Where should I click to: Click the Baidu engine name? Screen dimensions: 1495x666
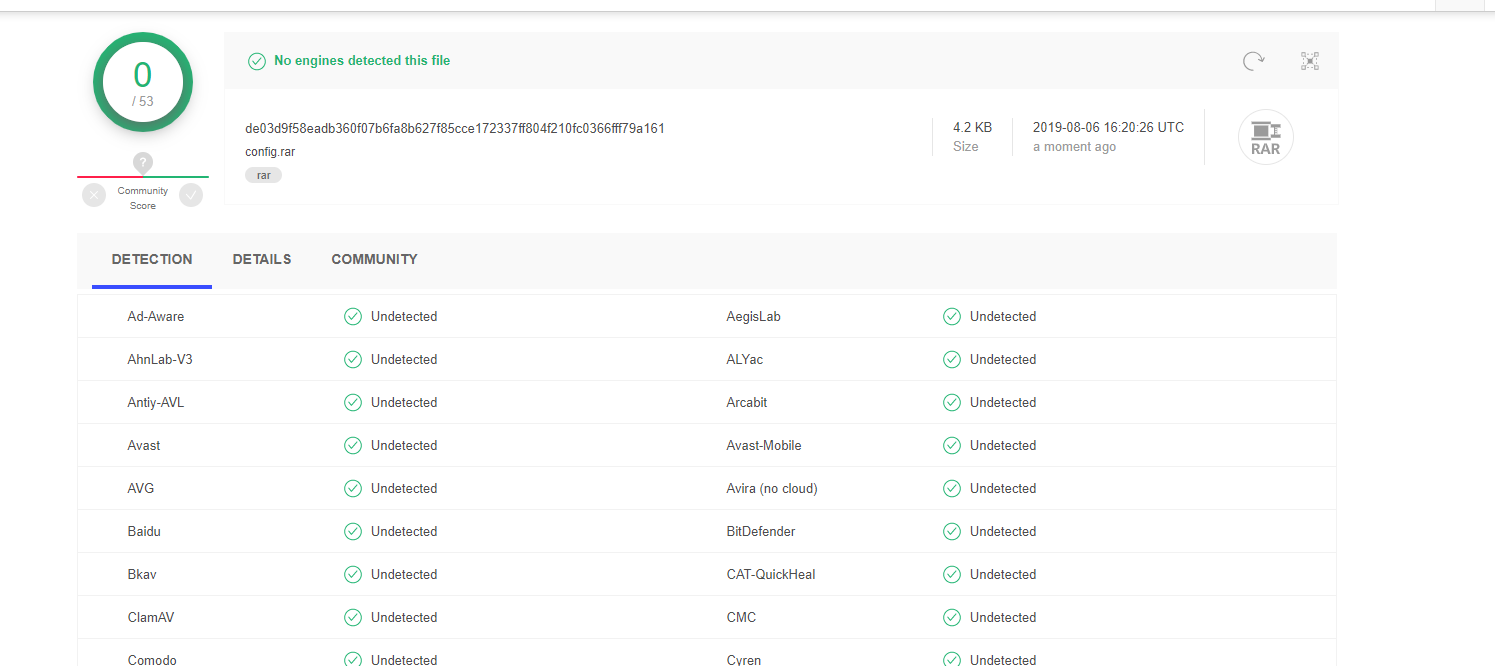(144, 531)
